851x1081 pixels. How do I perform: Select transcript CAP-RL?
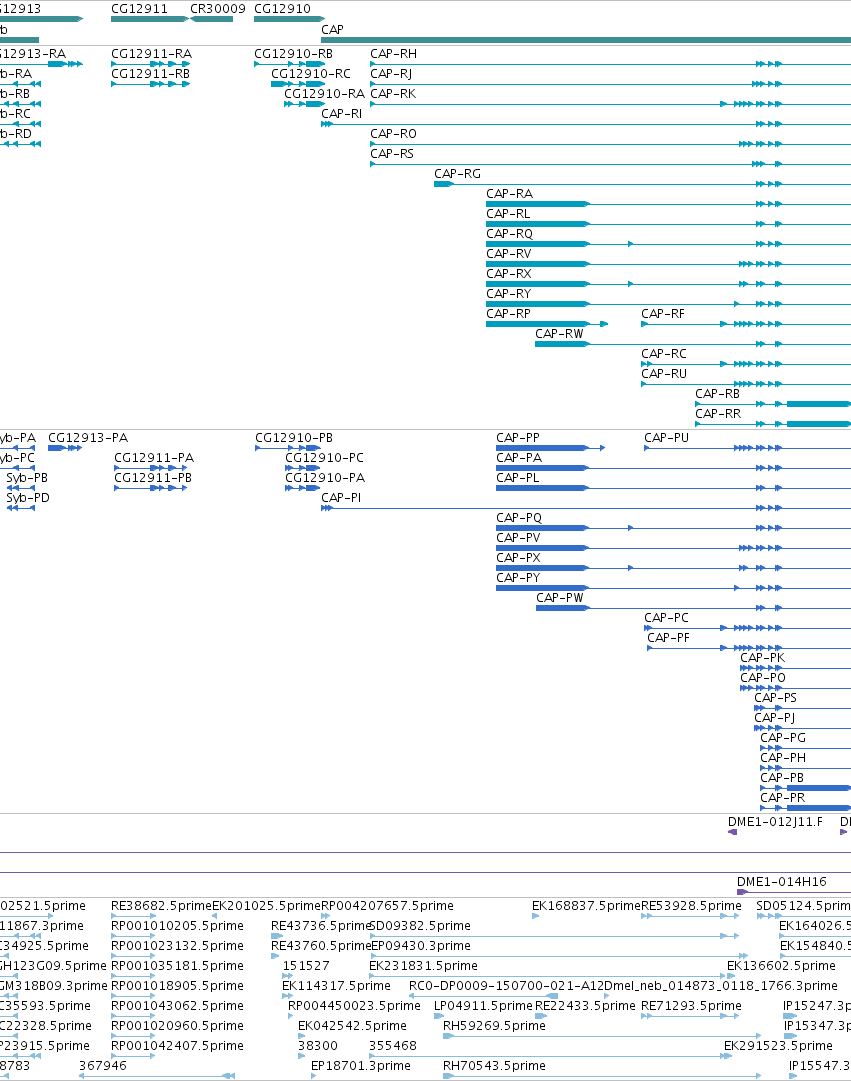pos(508,214)
